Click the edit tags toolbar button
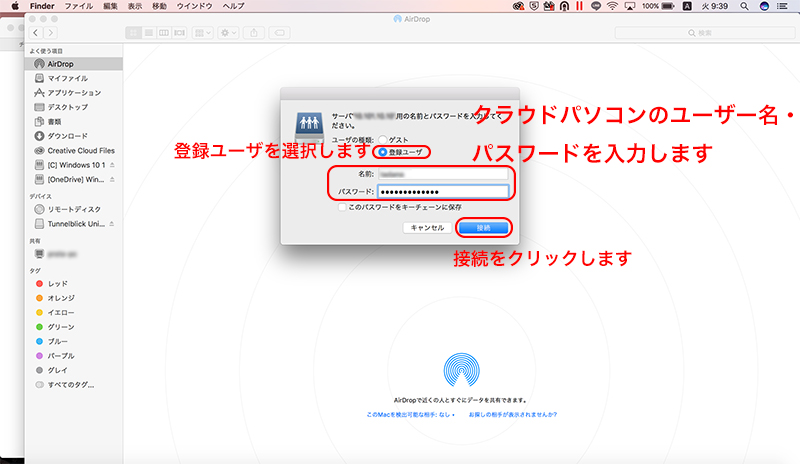Image resolution: width=800 pixels, height=464 pixels. [280, 33]
